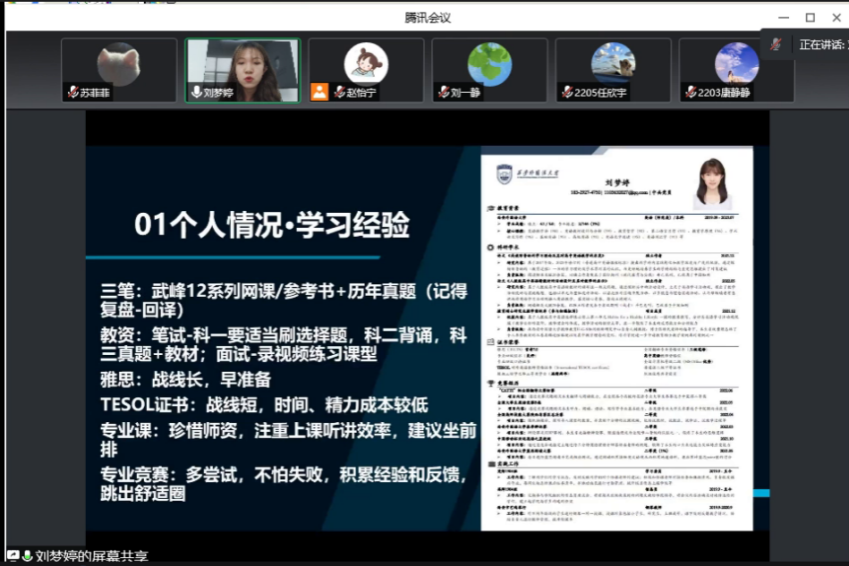This screenshot has height=566, width=849.
Task: Click 刘梦婷's active microphone icon
Action: (x=196, y=92)
